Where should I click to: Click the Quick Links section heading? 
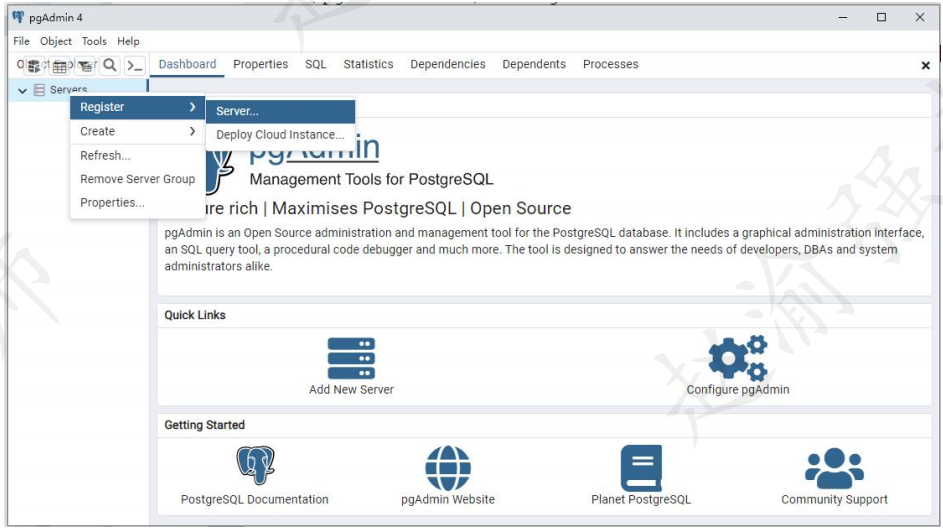(x=195, y=315)
